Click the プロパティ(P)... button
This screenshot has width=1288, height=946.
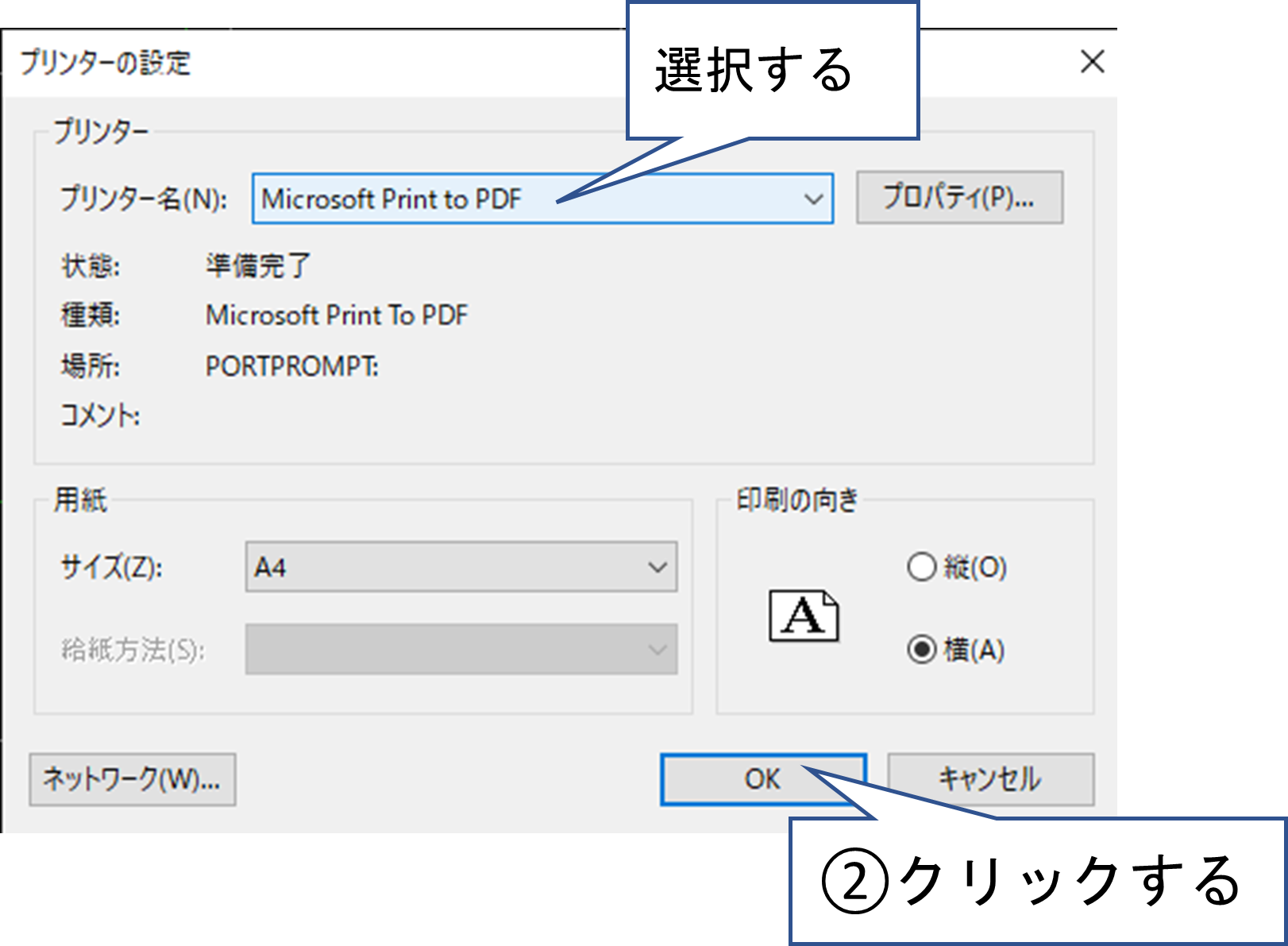point(959,198)
